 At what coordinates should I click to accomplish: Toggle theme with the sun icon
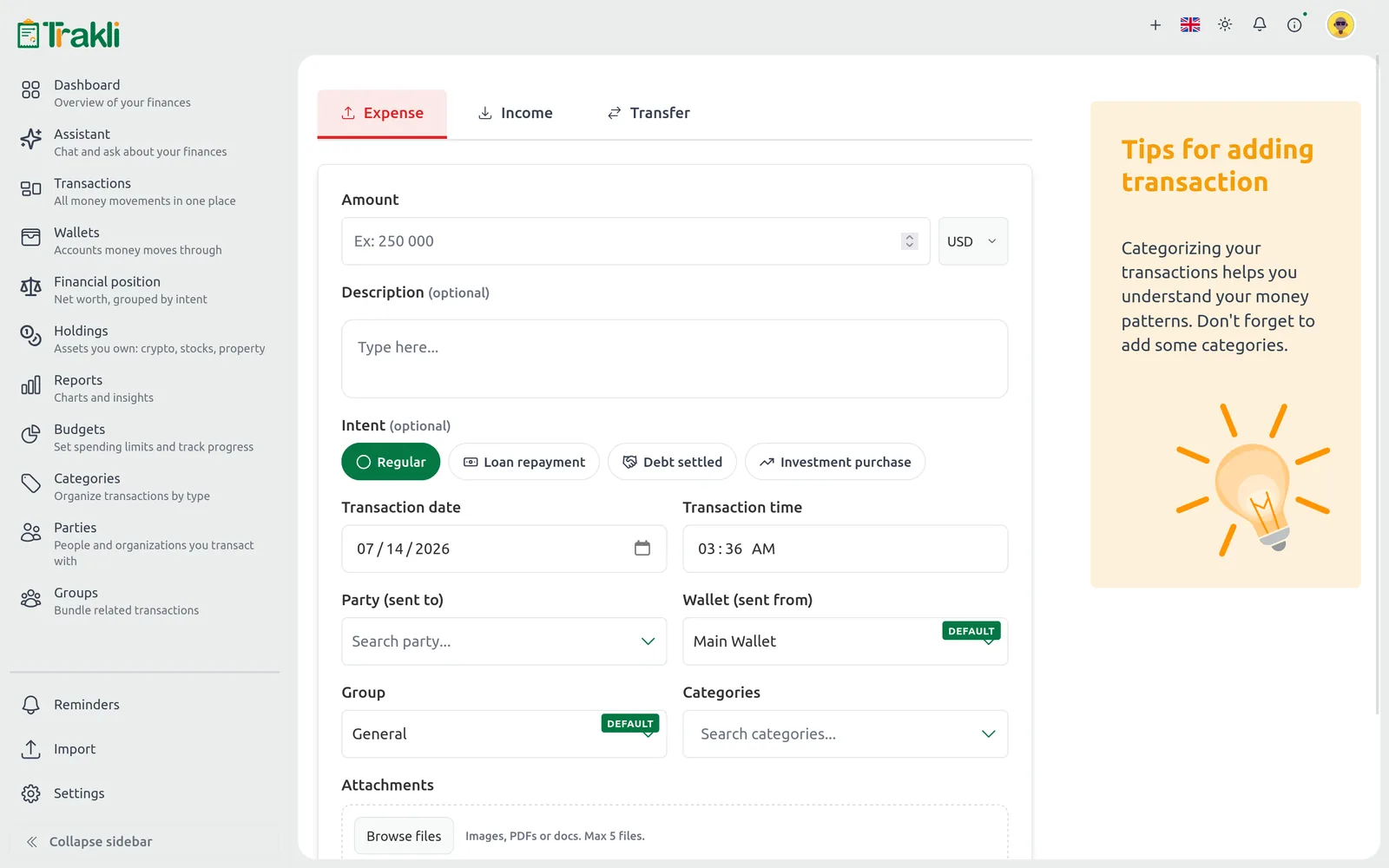1225,25
